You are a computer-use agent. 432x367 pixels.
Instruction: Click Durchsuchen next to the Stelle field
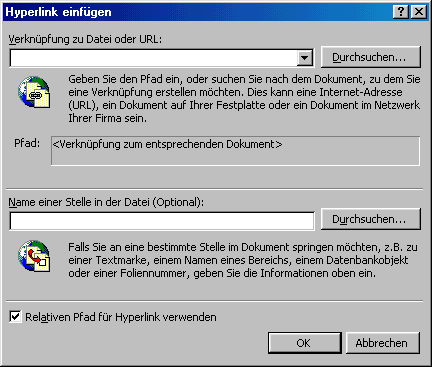click(371, 219)
